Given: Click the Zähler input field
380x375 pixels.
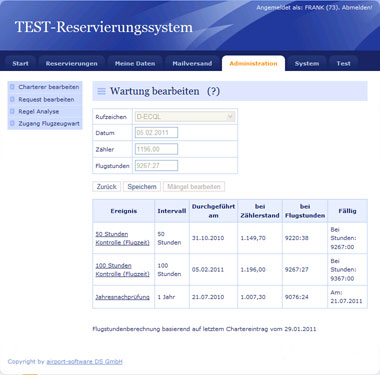Looking at the screenshot, I should point(156,149).
